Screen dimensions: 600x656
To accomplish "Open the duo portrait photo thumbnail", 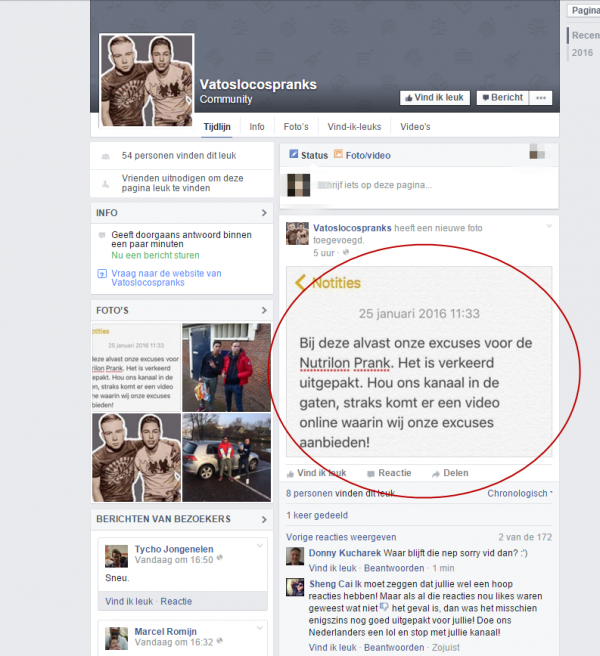I will tap(136, 458).
